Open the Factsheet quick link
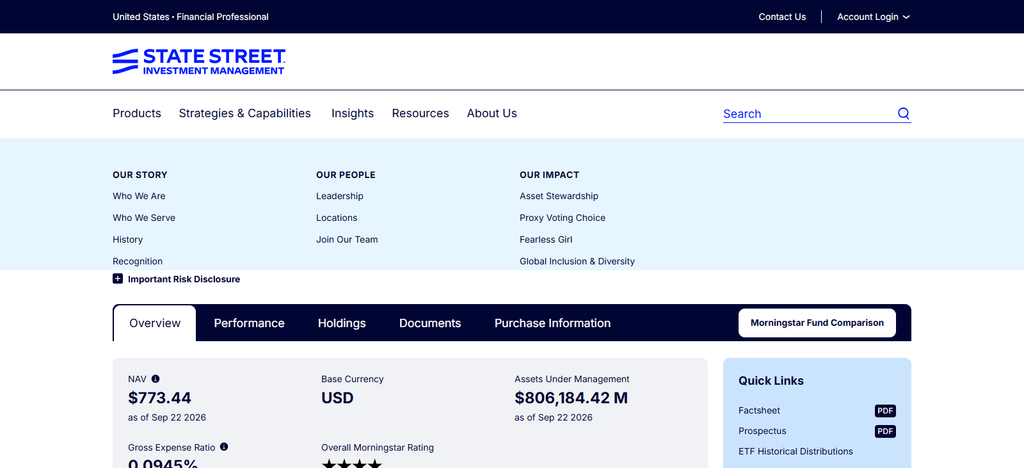 pos(759,411)
